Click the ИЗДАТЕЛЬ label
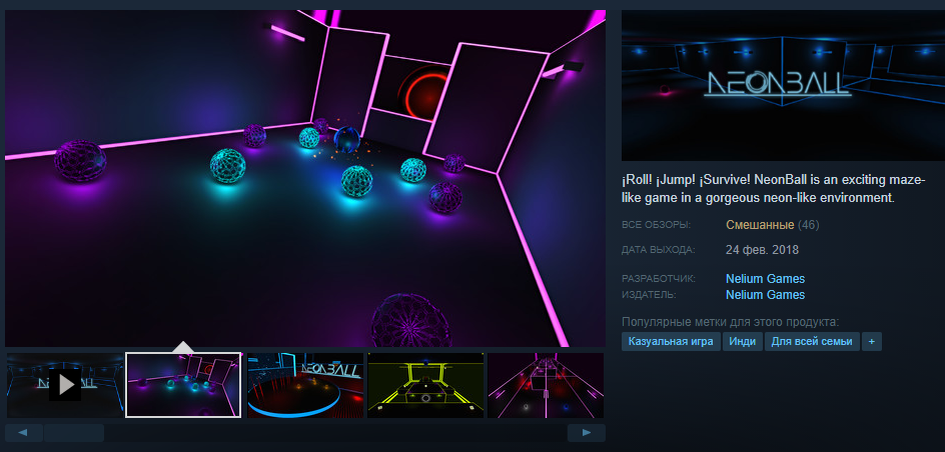The width and height of the screenshot is (945, 452). (649, 295)
